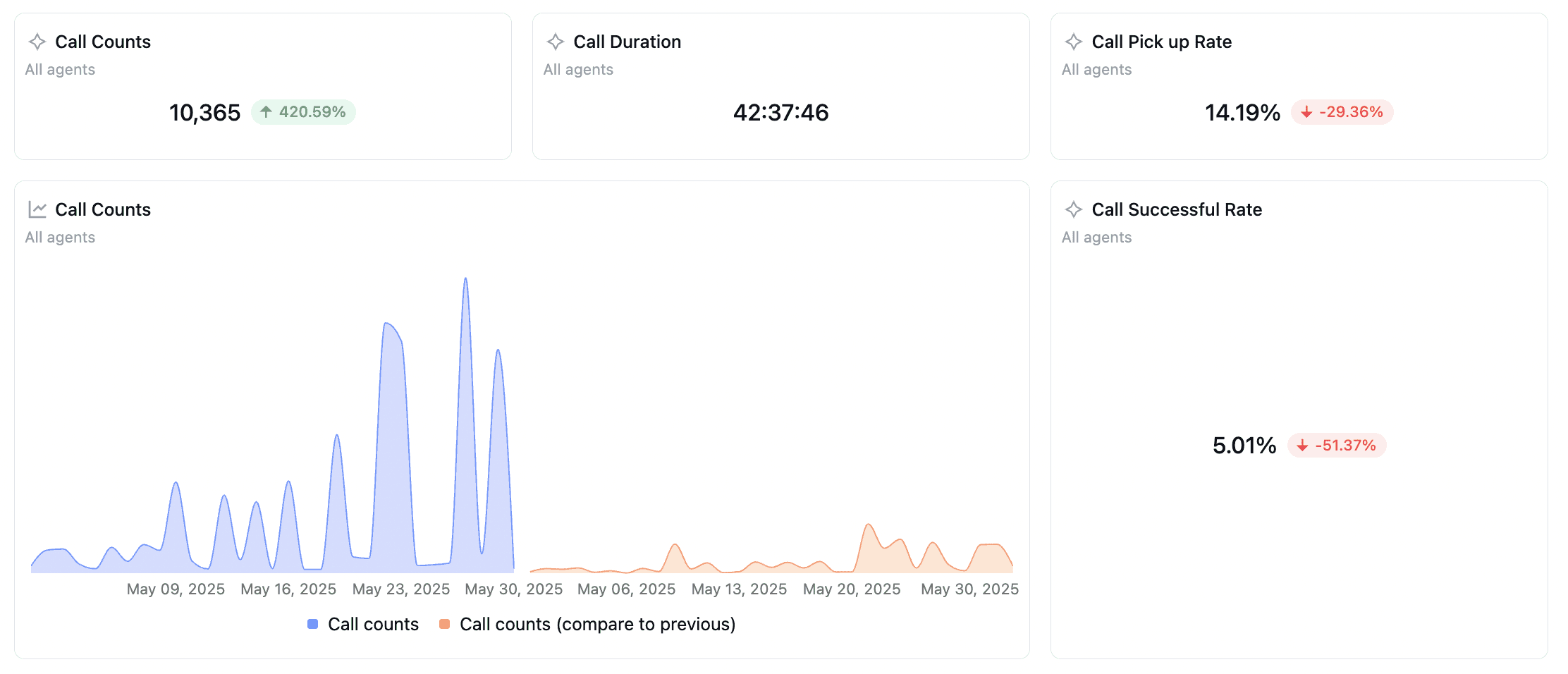Viewport: 1568px width, 674px height.
Task: Click the Call Successful Rate title
Action: click(x=1177, y=209)
